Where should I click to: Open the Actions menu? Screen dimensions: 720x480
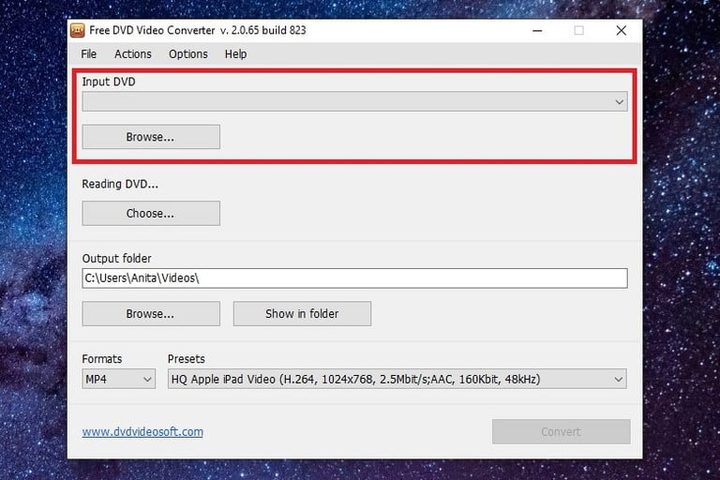pos(133,54)
